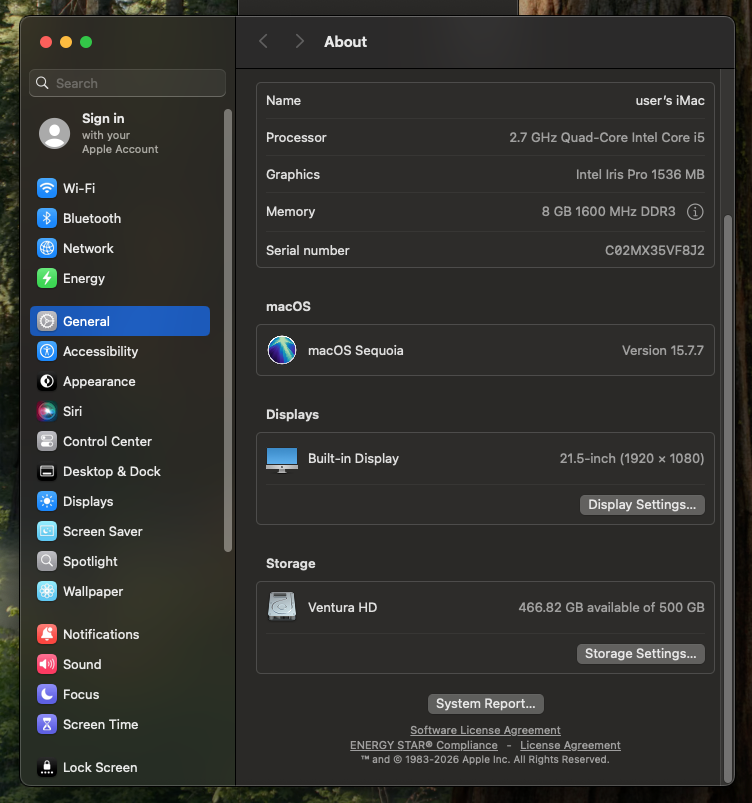Open the Software License Agreement link

485,730
